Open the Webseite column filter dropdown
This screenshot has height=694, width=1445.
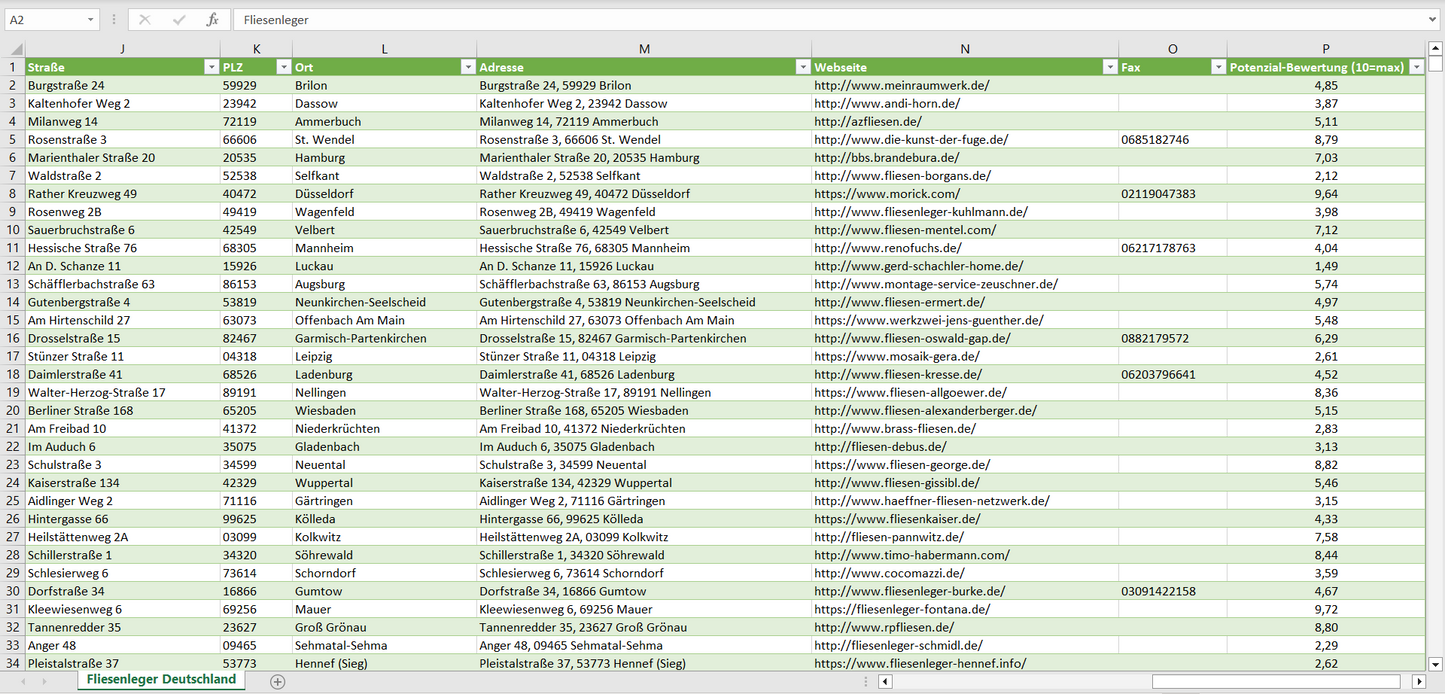pos(1109,67)
